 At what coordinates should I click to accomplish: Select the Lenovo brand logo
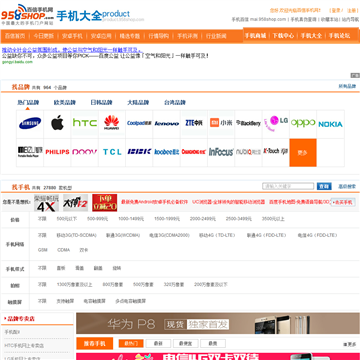(167, 124)
